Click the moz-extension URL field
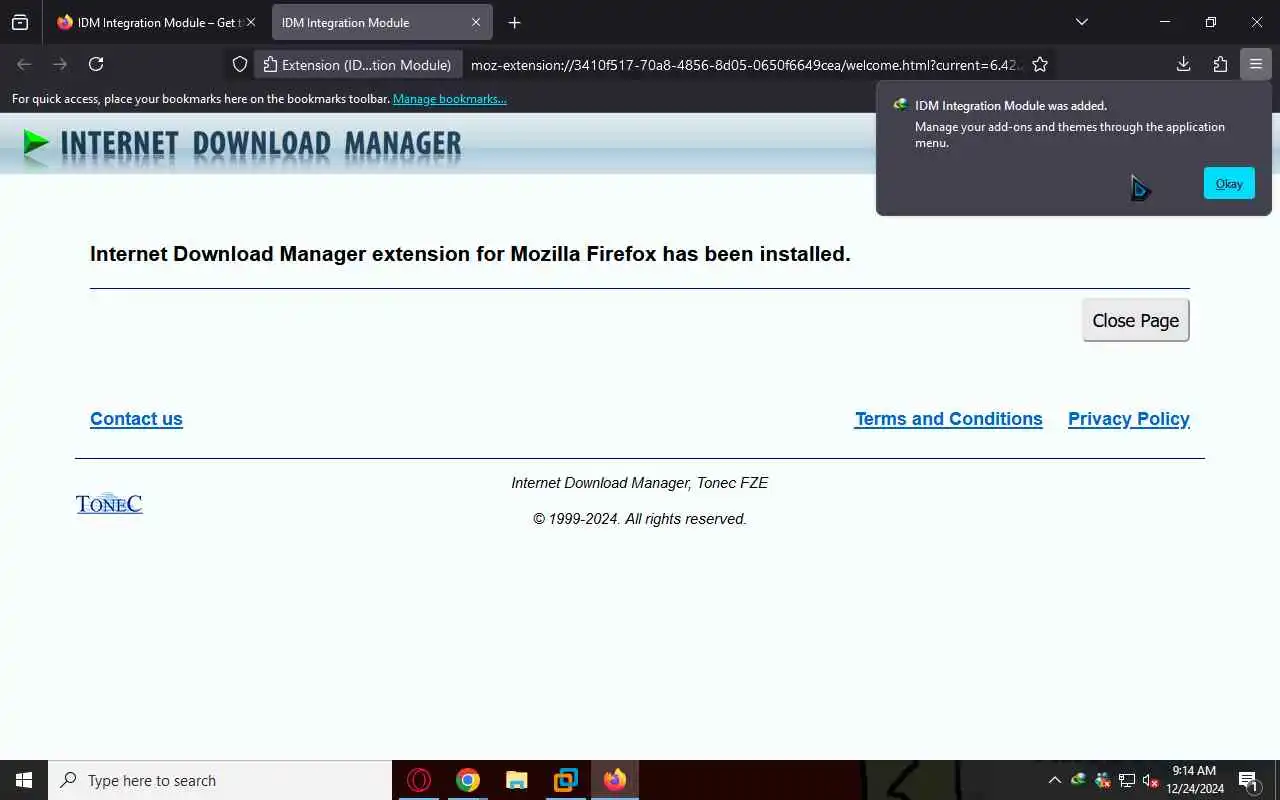 coord(745,64)
